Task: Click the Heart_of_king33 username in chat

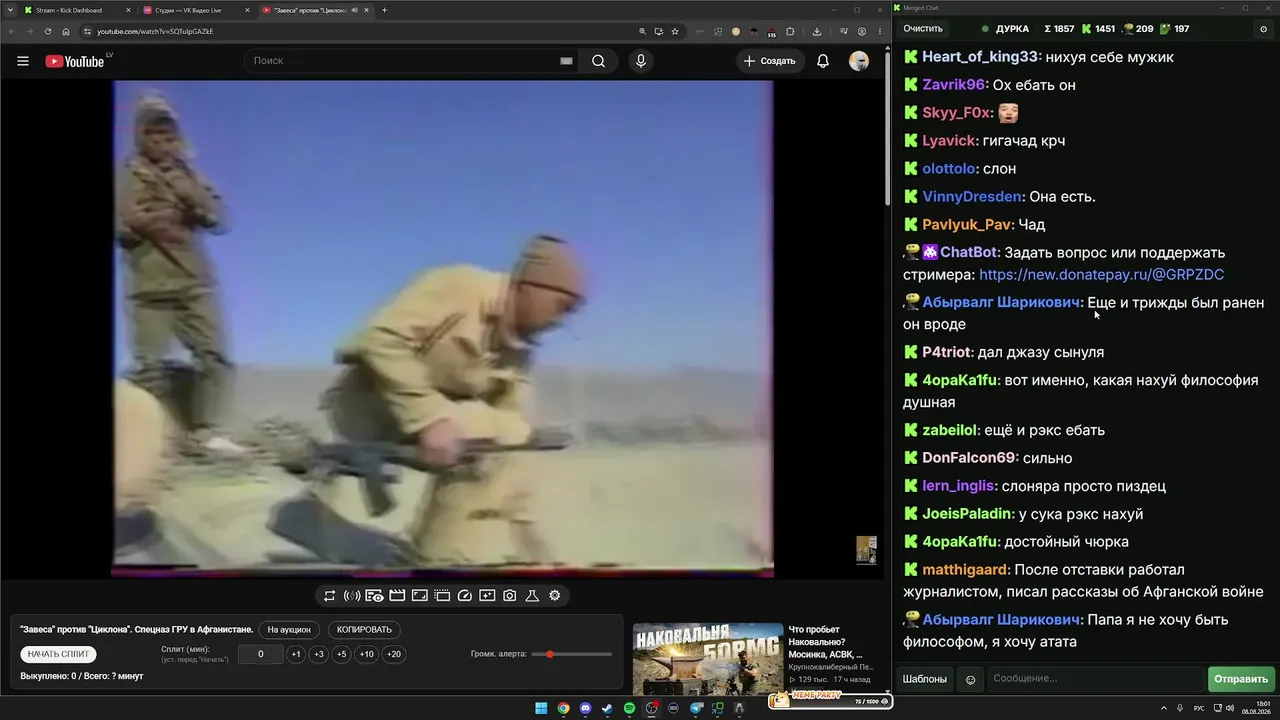Action: (980, 57)
